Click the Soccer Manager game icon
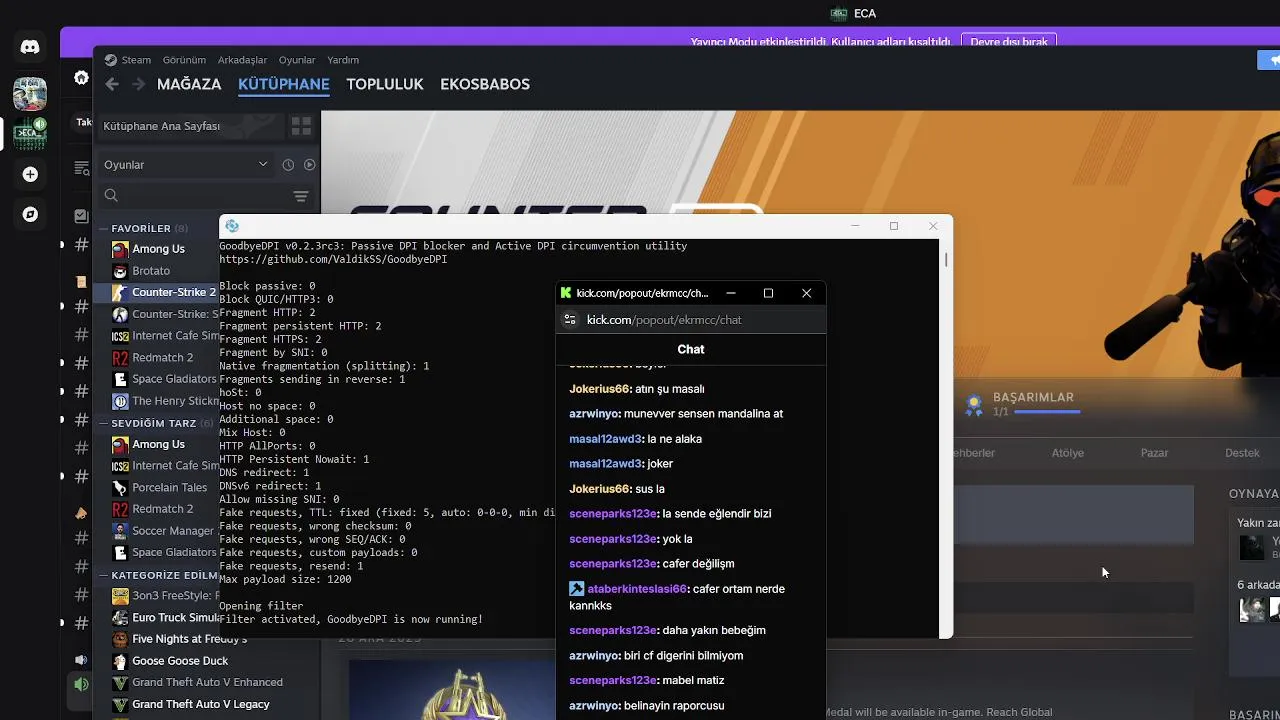Image resolution: width=1280 pixels, height=720 pixels. 120,531
